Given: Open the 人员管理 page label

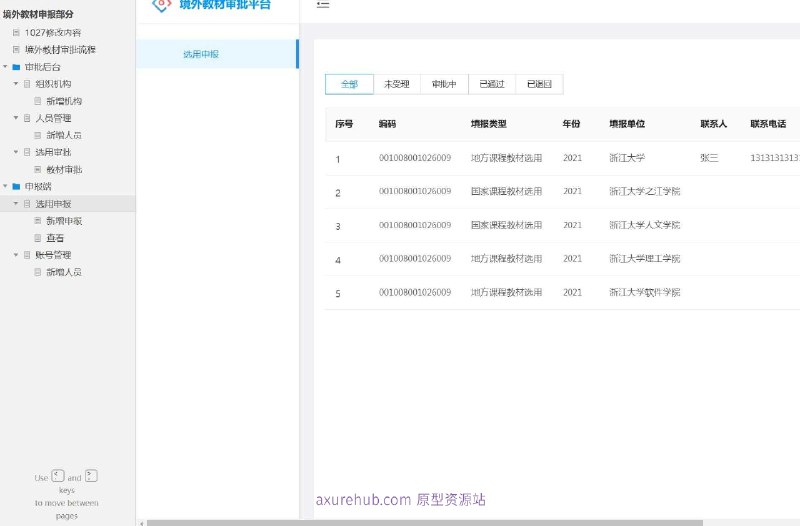Looking at the screenshot, I should (x=53, y=118).
